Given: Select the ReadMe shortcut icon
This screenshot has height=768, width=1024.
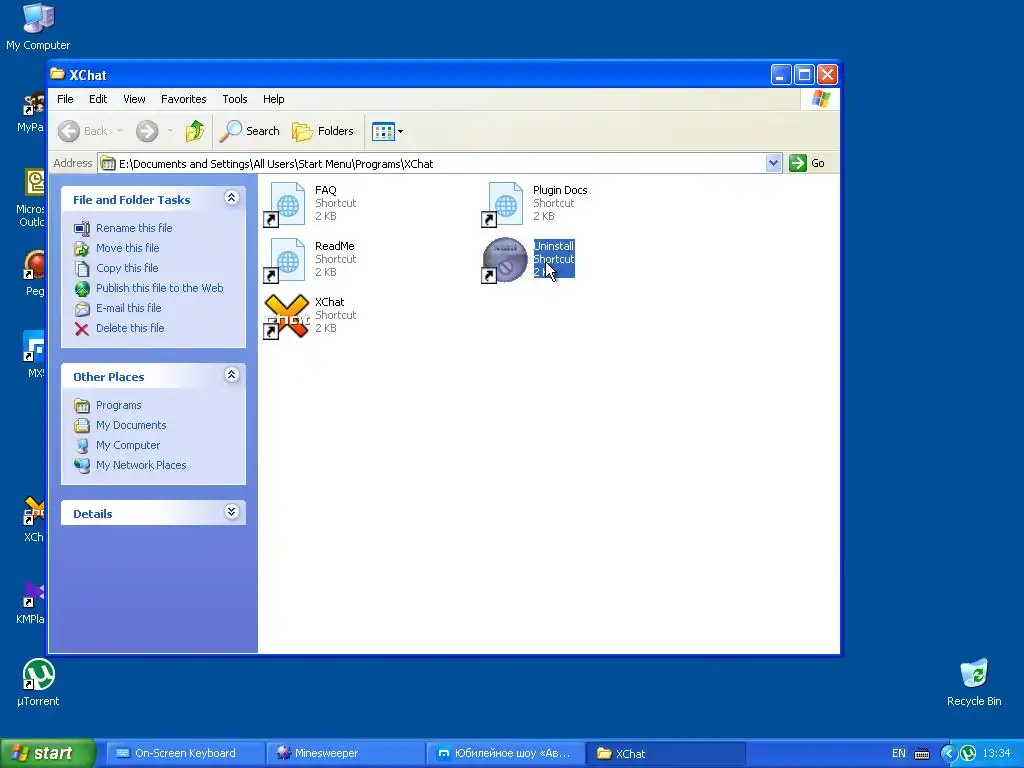Looking at the screenshot, I should click(x=285, y=261).
